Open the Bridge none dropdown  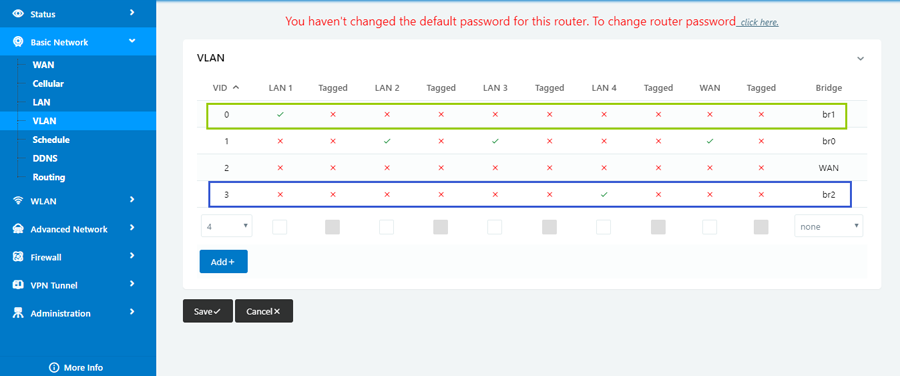828,226
